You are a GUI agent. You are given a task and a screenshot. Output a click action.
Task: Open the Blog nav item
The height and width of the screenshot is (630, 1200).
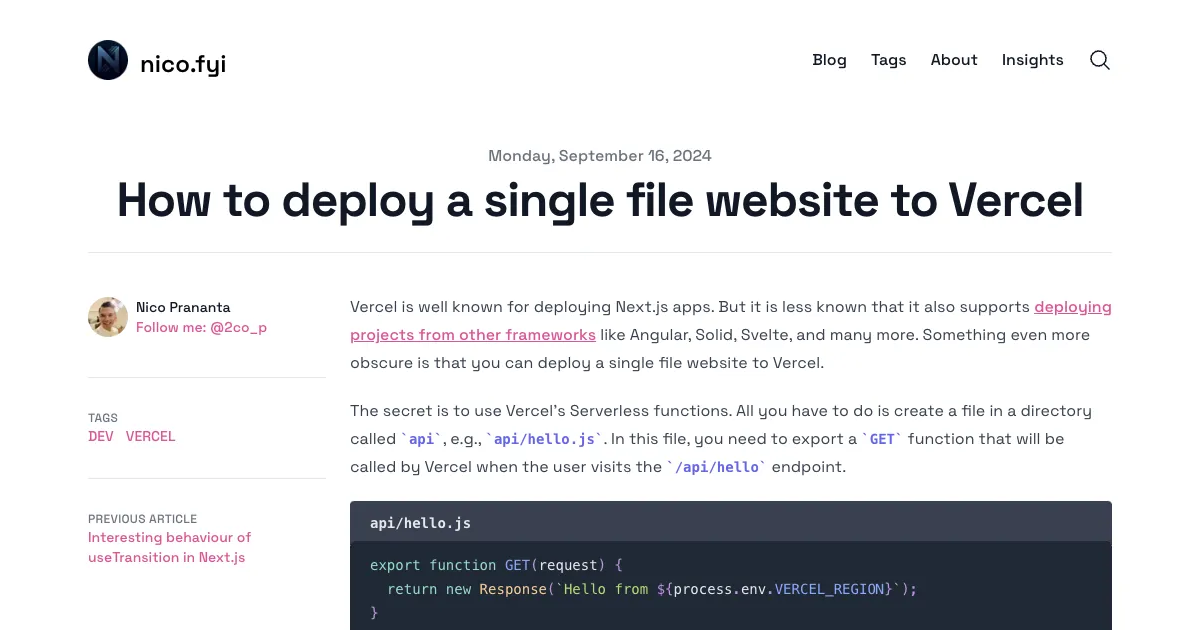[x=829, y=60]
